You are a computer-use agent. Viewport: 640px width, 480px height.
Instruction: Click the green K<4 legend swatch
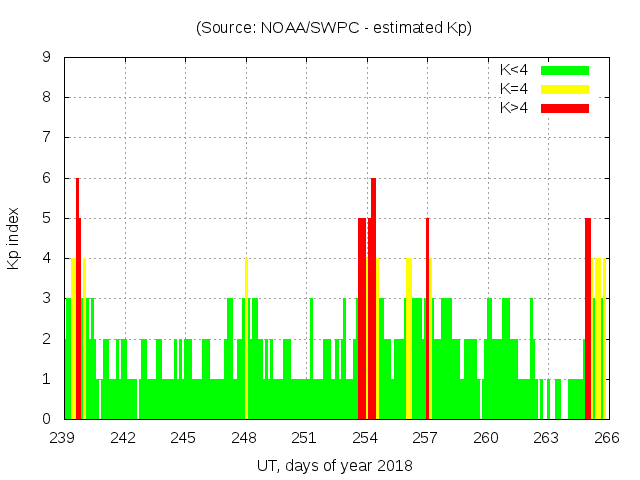[565, 70]
